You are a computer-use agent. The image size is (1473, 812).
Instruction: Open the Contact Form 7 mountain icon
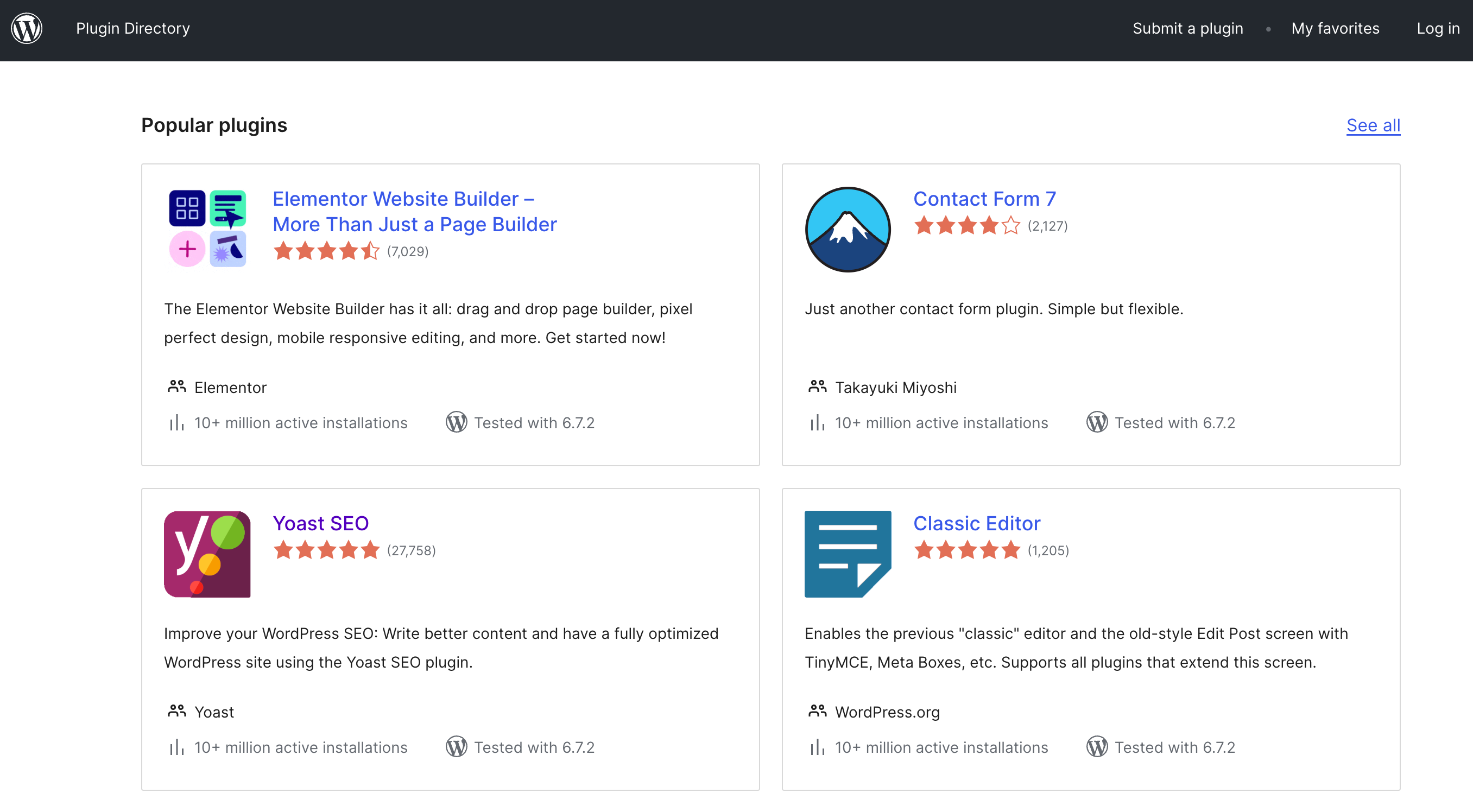(848, 229)
